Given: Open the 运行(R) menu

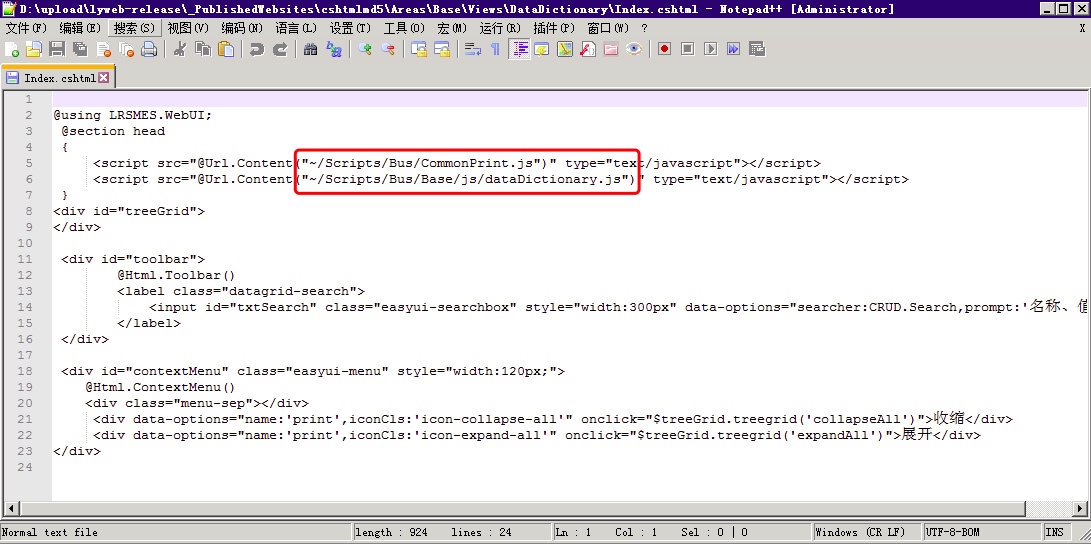Looking at the screenshot, I should point(500,29).
